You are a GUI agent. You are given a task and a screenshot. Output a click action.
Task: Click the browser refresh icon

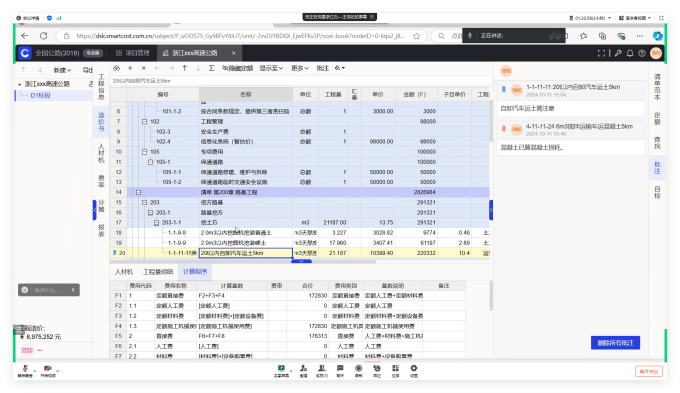[x=43, y=36]
